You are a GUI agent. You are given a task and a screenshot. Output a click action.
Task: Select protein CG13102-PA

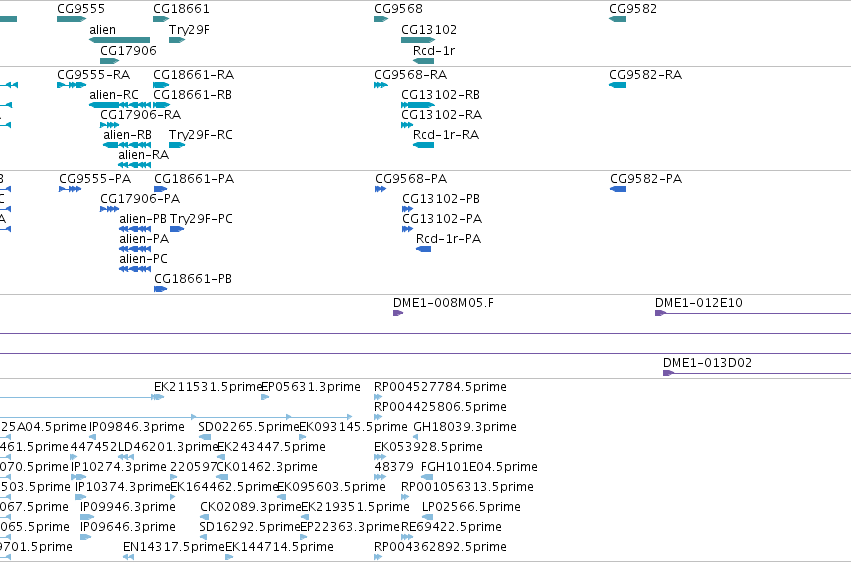click(408, 229)
